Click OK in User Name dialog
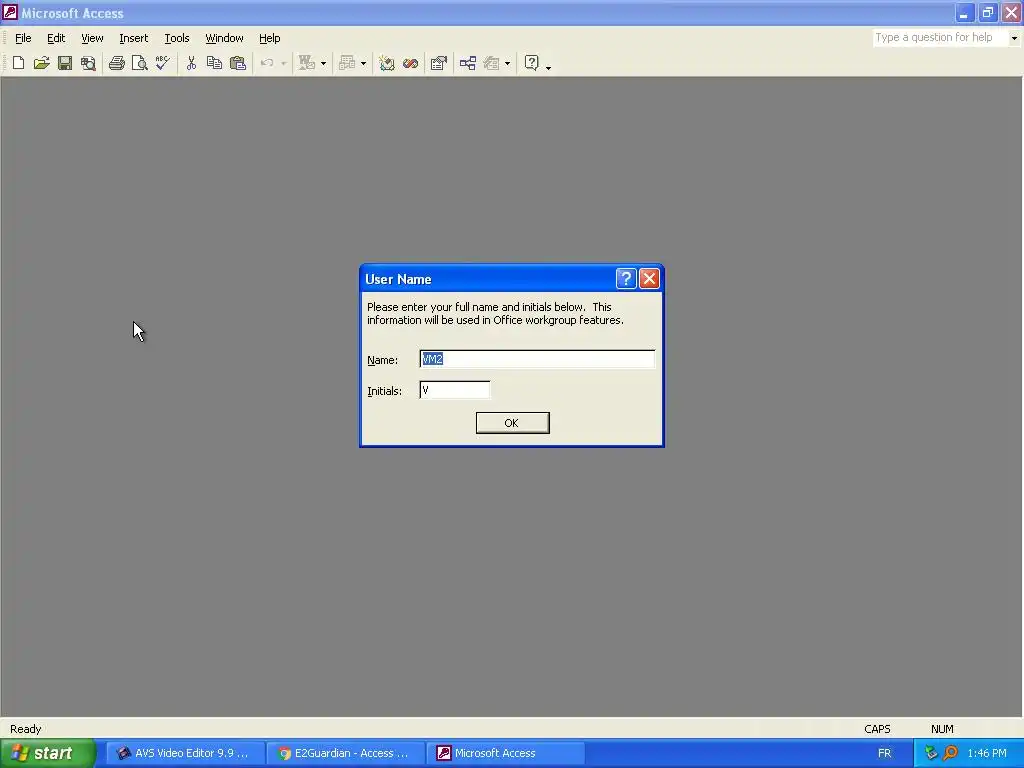1024x768 pixels. [513, 423]
